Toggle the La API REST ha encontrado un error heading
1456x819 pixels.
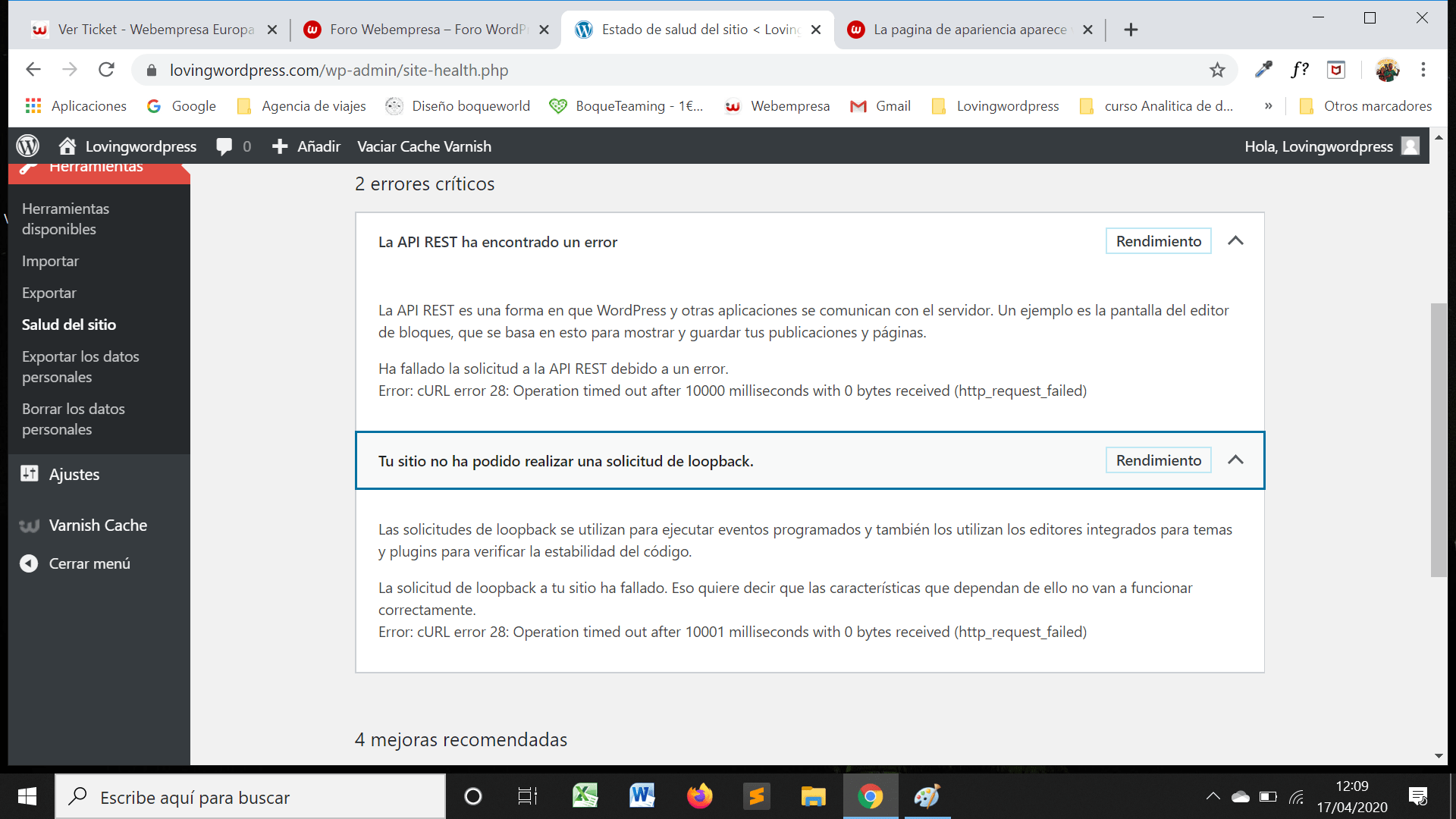497,242
